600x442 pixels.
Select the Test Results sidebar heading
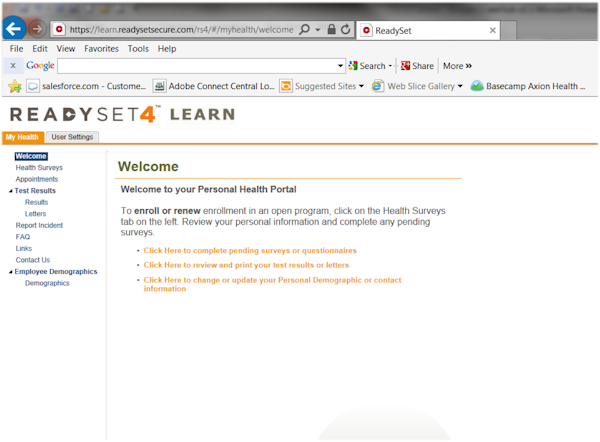click(x=35, y=191)
